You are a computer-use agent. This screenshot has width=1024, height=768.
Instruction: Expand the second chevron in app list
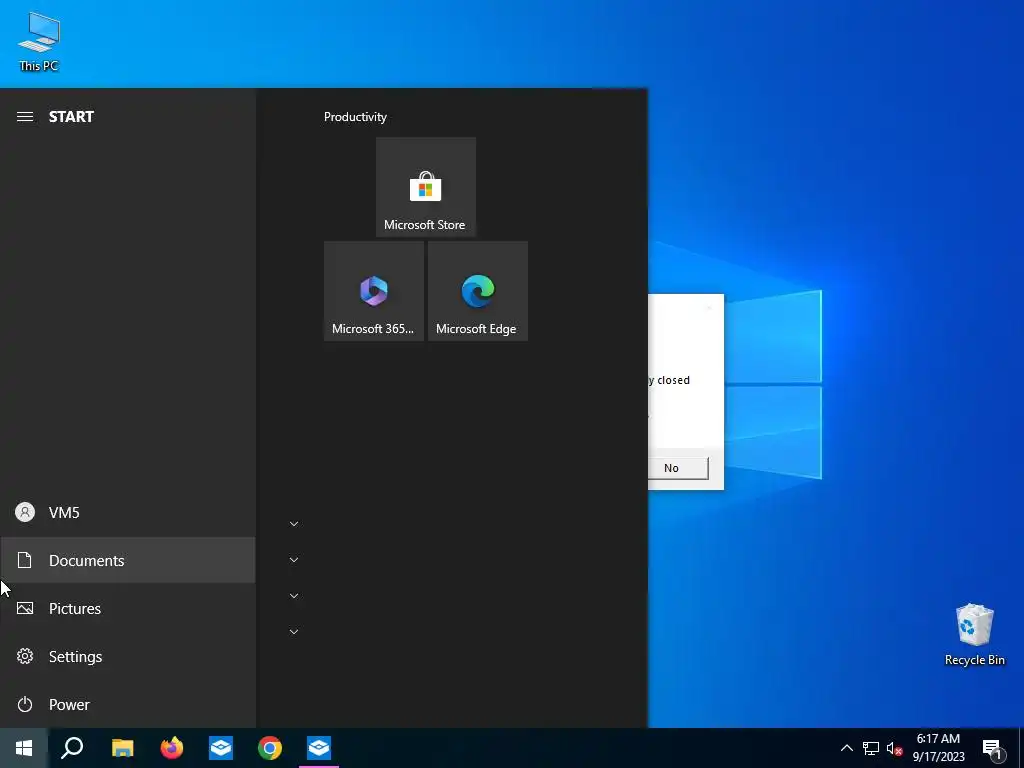point(294,560)
